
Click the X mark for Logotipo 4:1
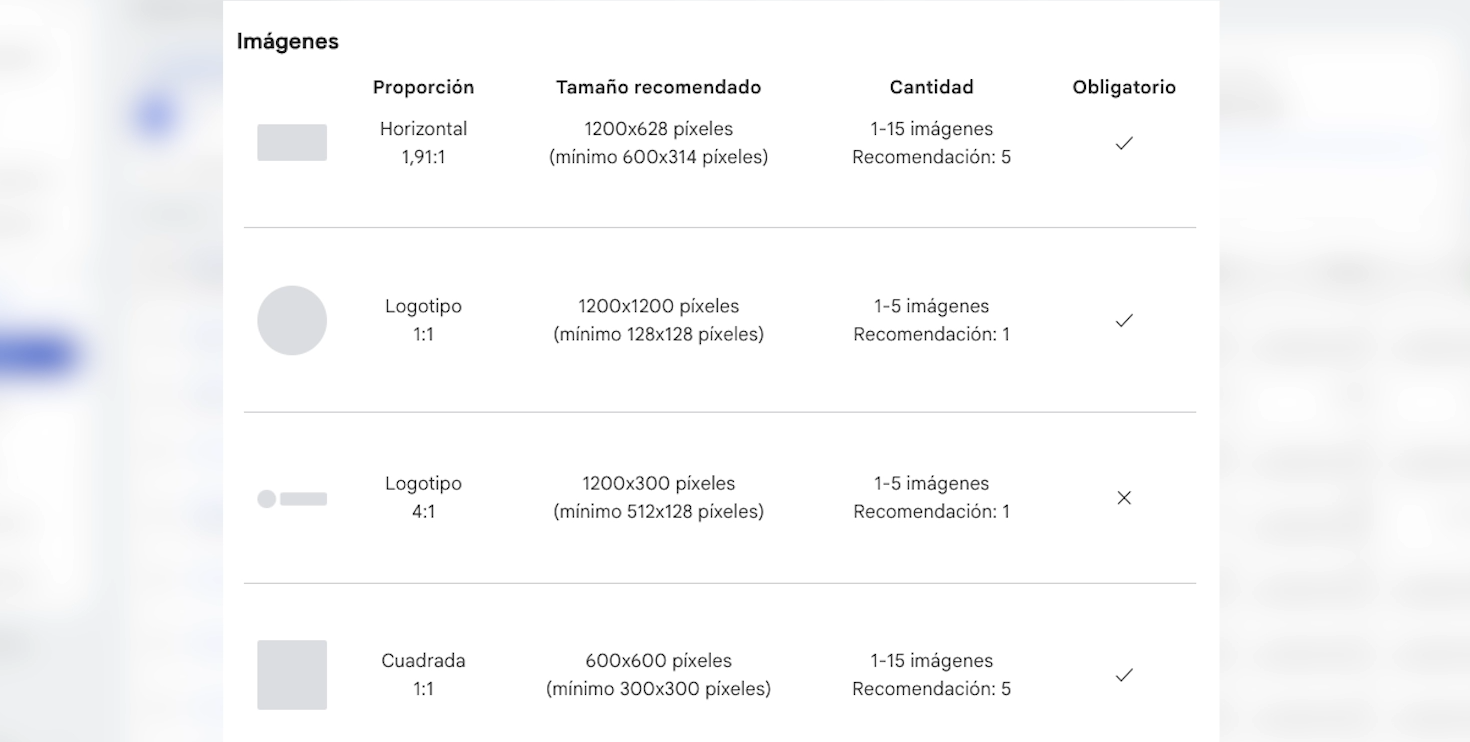(x=1124, y=498)
